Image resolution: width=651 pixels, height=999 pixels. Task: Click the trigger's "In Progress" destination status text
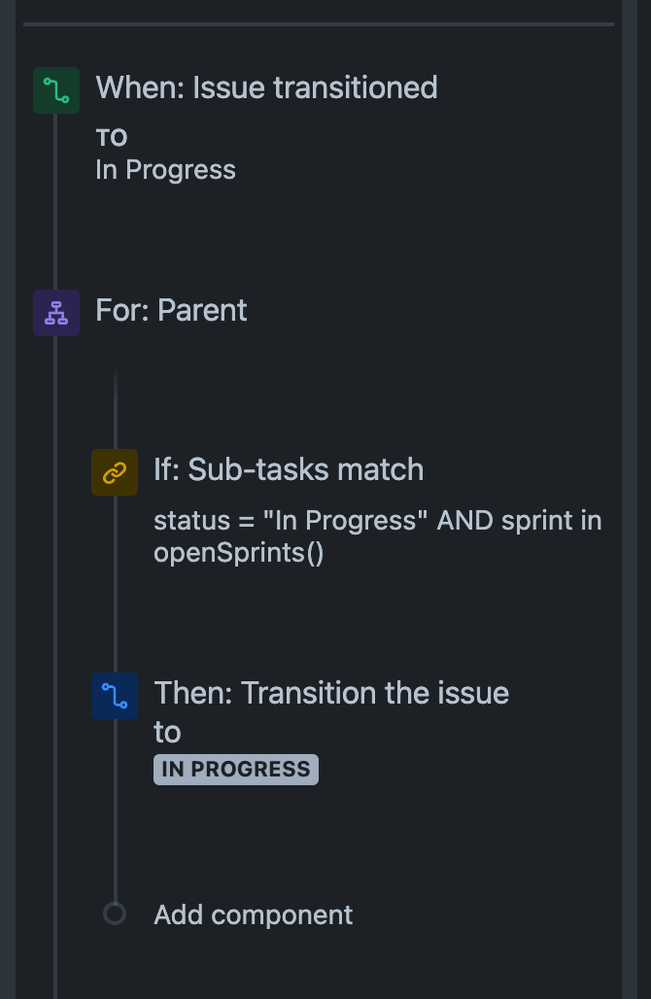[x=166, y=170]
